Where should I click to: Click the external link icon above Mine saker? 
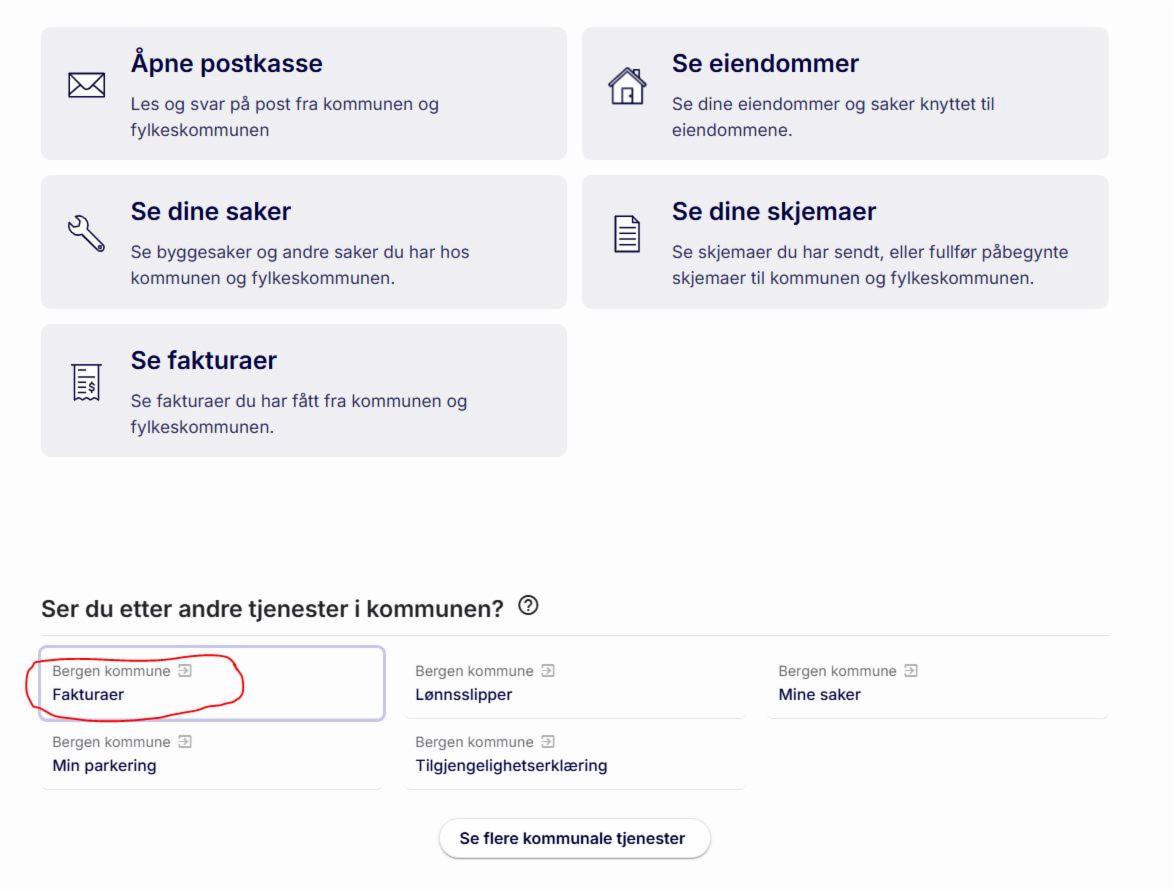[x=911, y=671]
